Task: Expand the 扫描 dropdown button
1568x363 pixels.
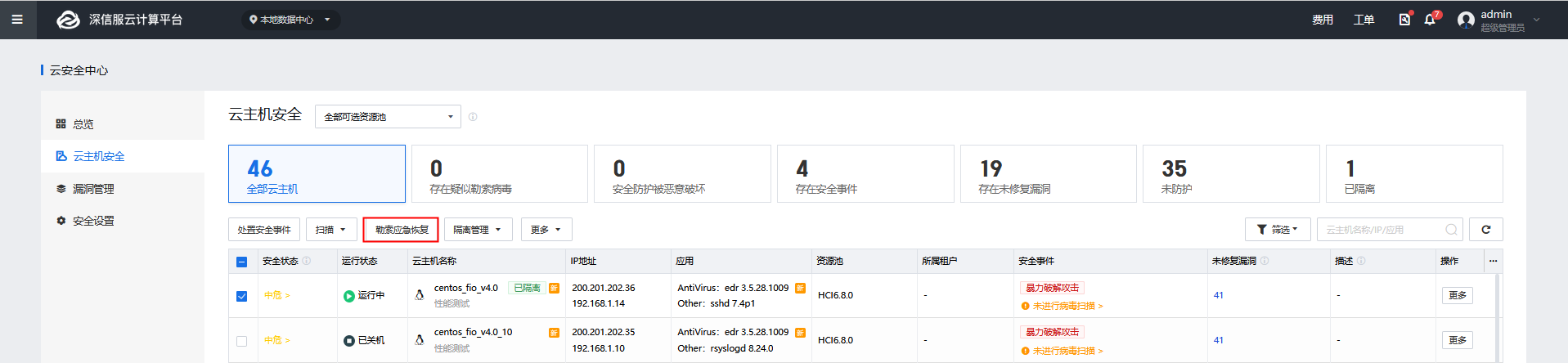Action: click(x=331, y=230)
